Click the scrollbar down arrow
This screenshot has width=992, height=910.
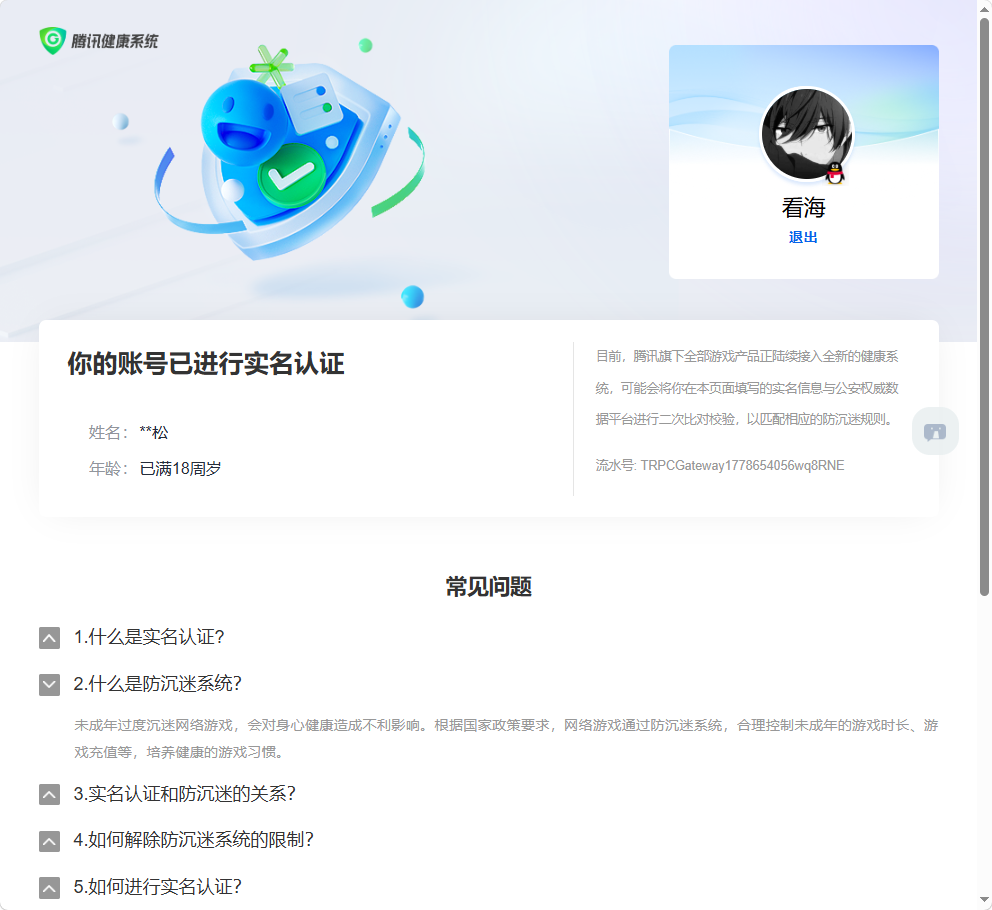coord(984,901)
